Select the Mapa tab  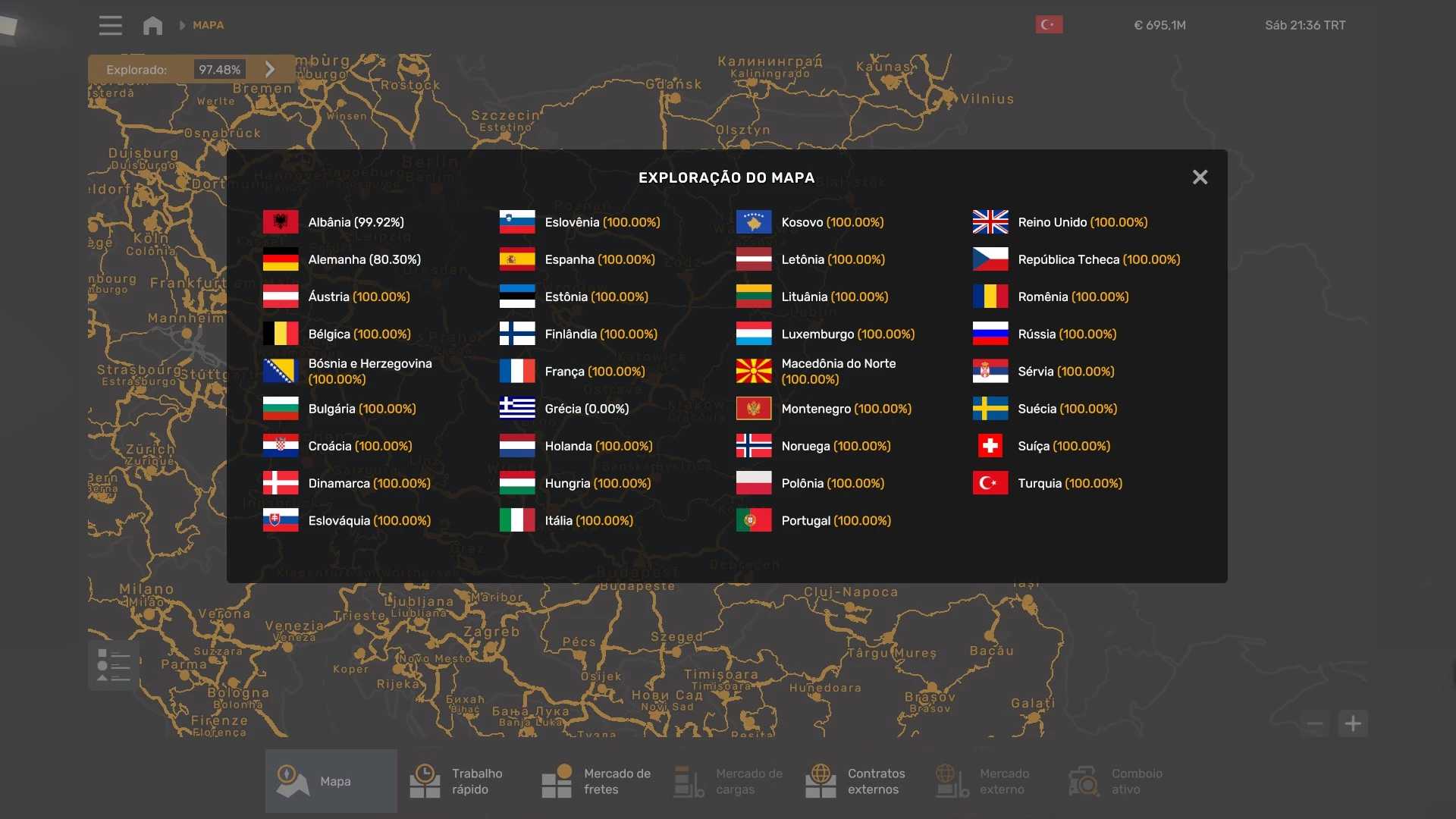[331, 781]
